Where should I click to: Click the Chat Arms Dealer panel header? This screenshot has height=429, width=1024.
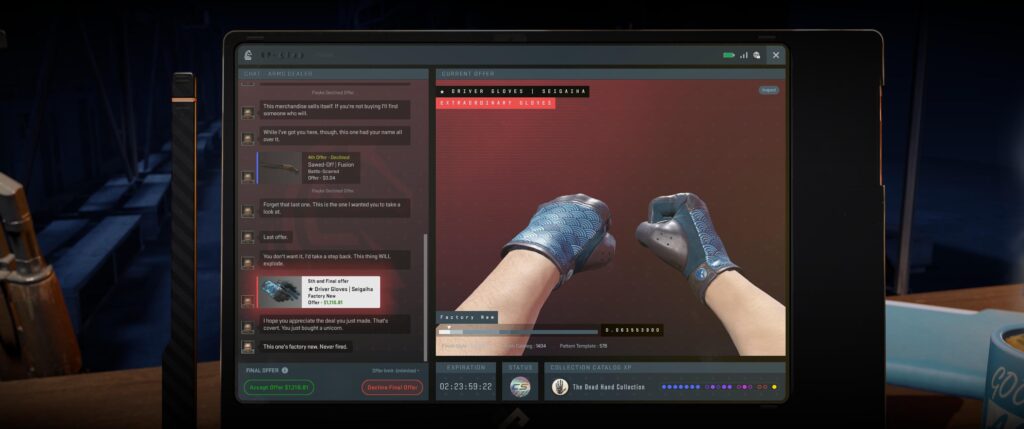coord(334,74)
